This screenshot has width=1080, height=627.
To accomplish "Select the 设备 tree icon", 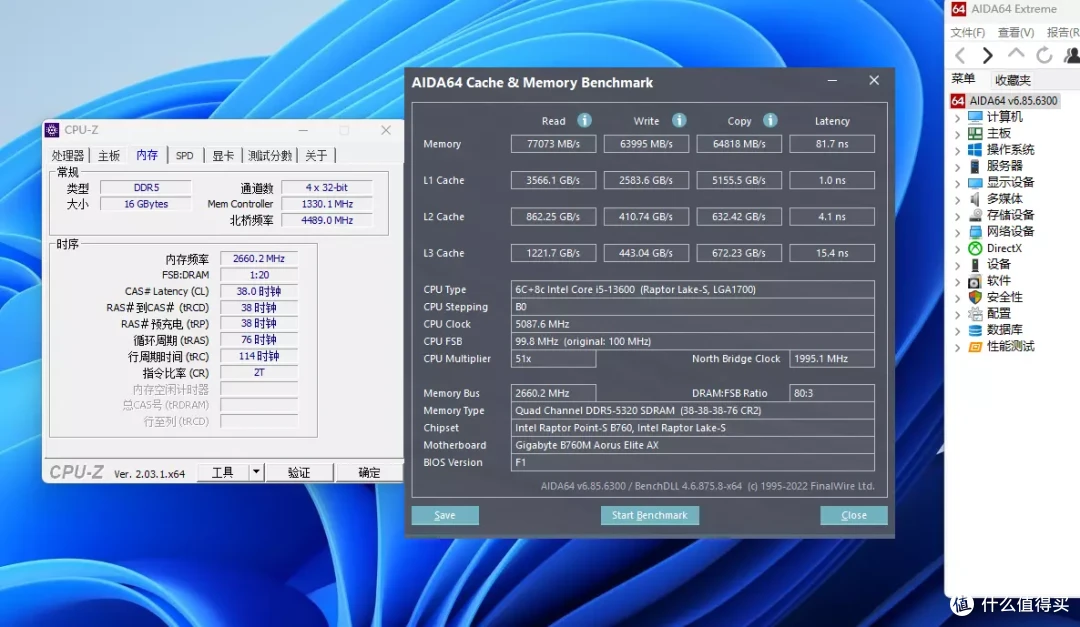I will (x=975, y=265).
